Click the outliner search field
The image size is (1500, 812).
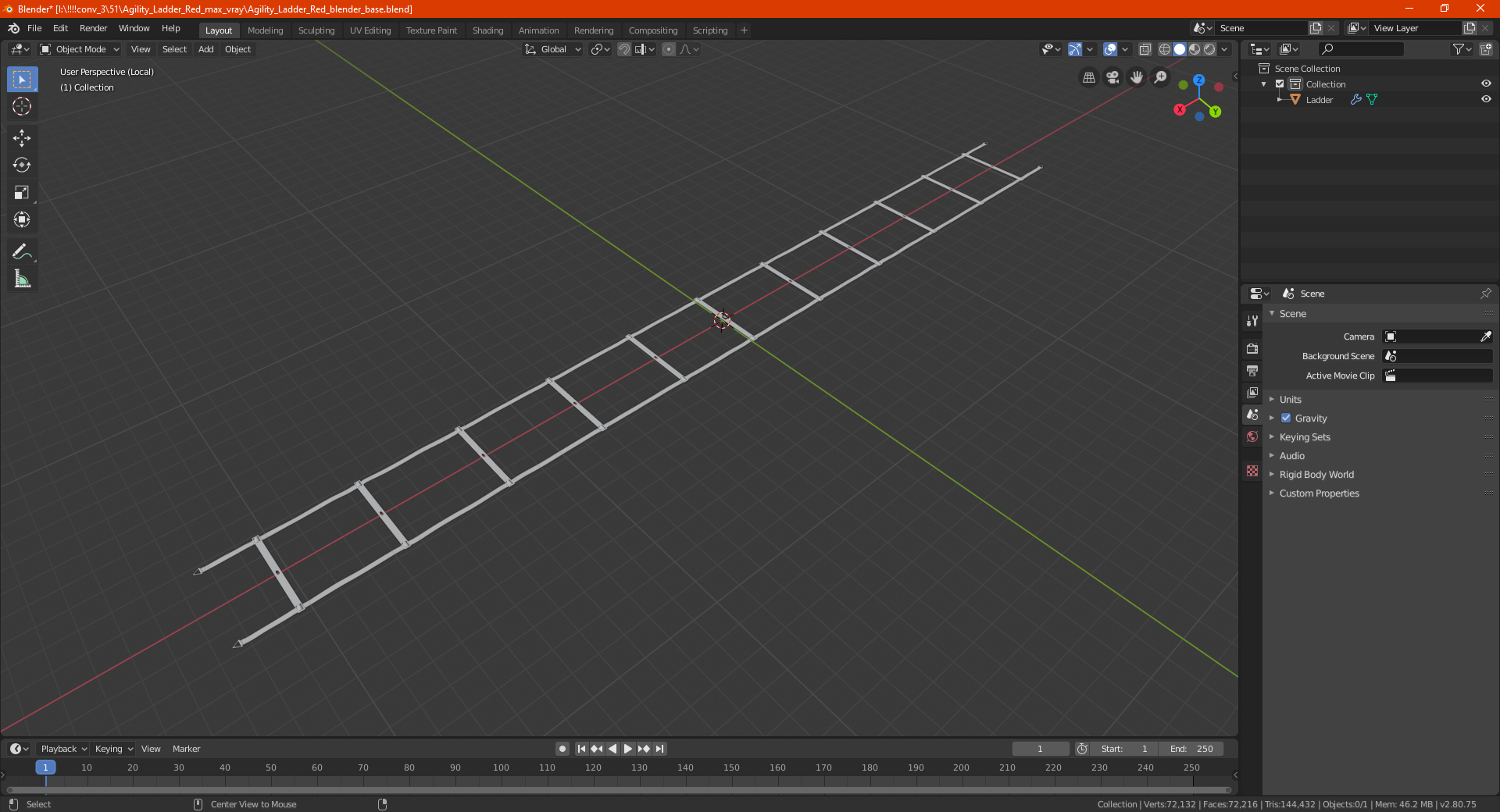(x=1361, y=49)
